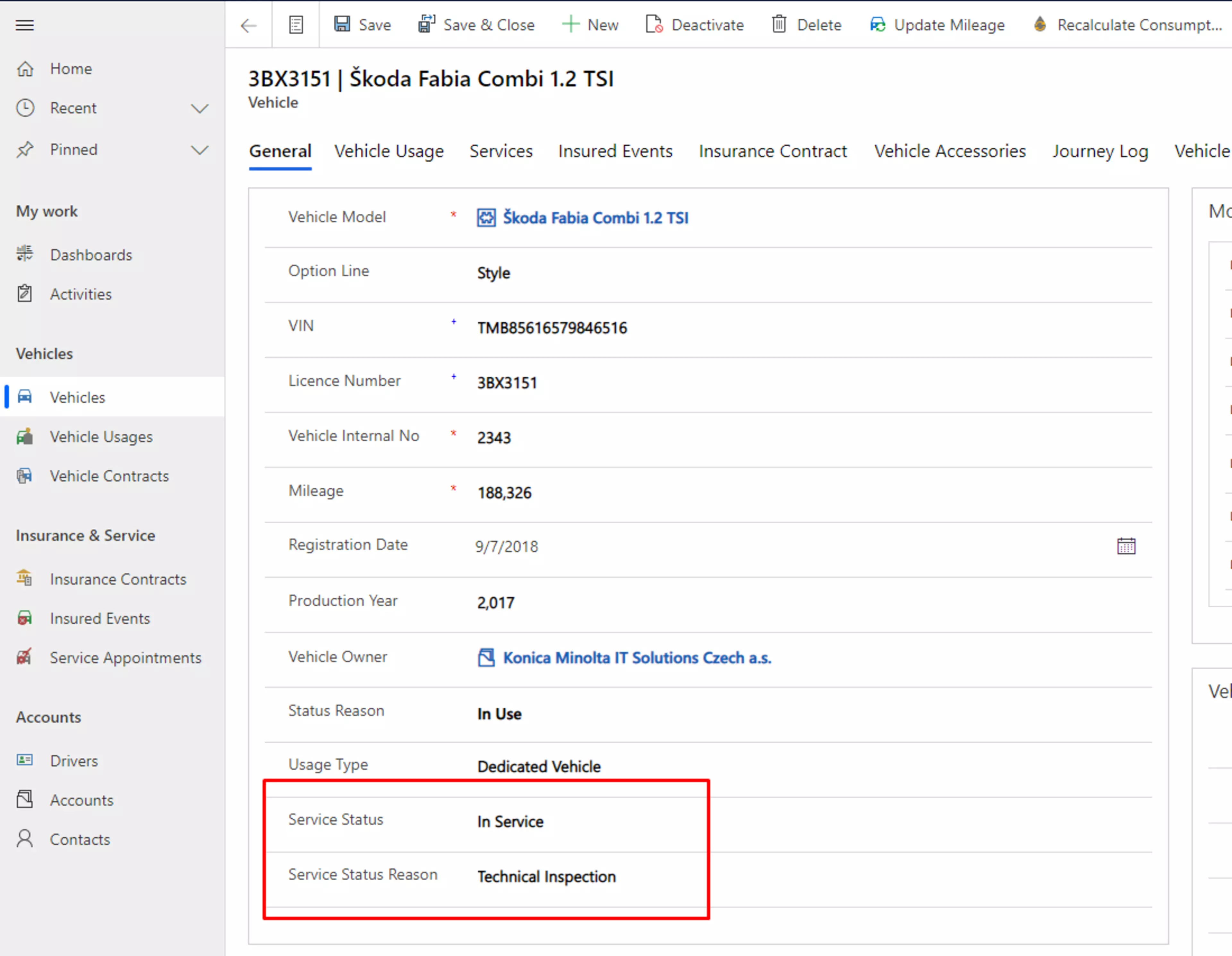The image size is (1232, 956).
Task: Expand the Recent list chevron
Action: 200,108
